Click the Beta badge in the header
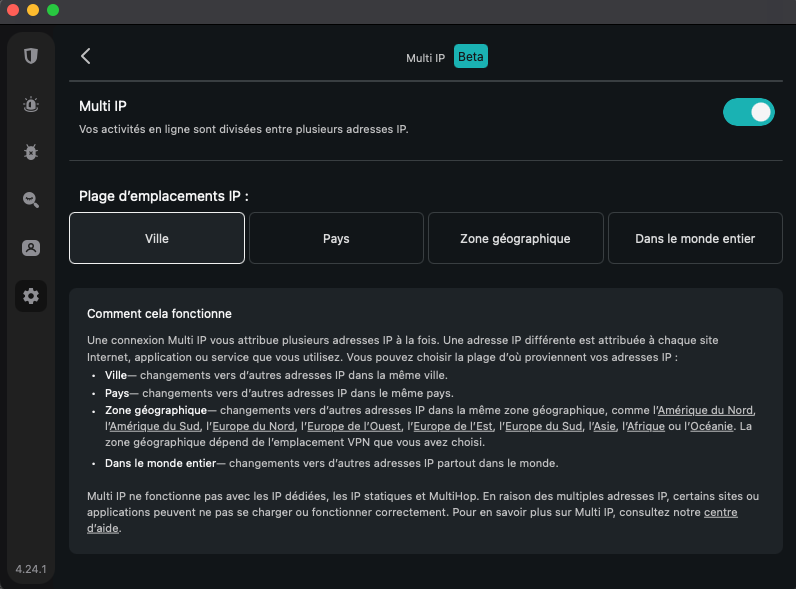Screen dimensions: 796x589 tap(471, 56)
